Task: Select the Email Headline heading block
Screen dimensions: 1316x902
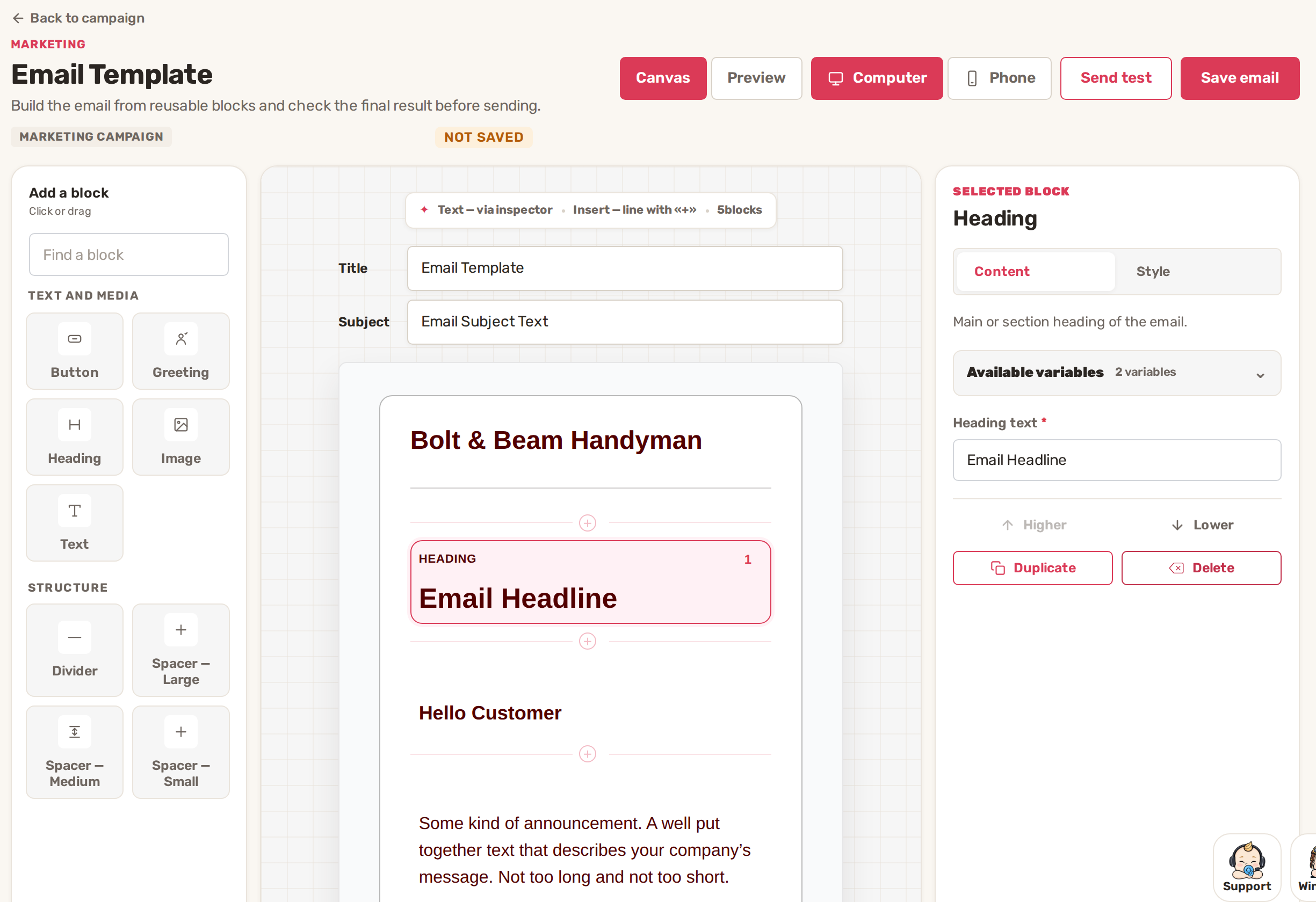Action: coord(590,581)
